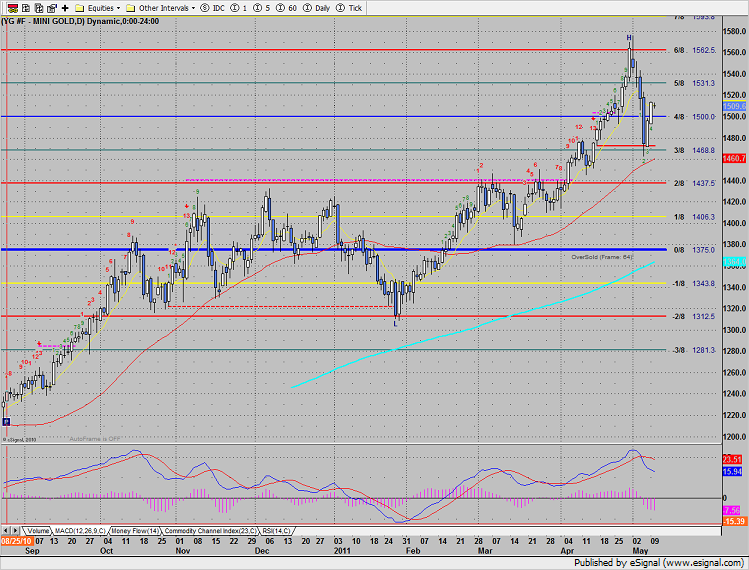Viewport: 749px width, 570px height.
Task: Click the L low marker on chart
Action: tap(395, 323)
